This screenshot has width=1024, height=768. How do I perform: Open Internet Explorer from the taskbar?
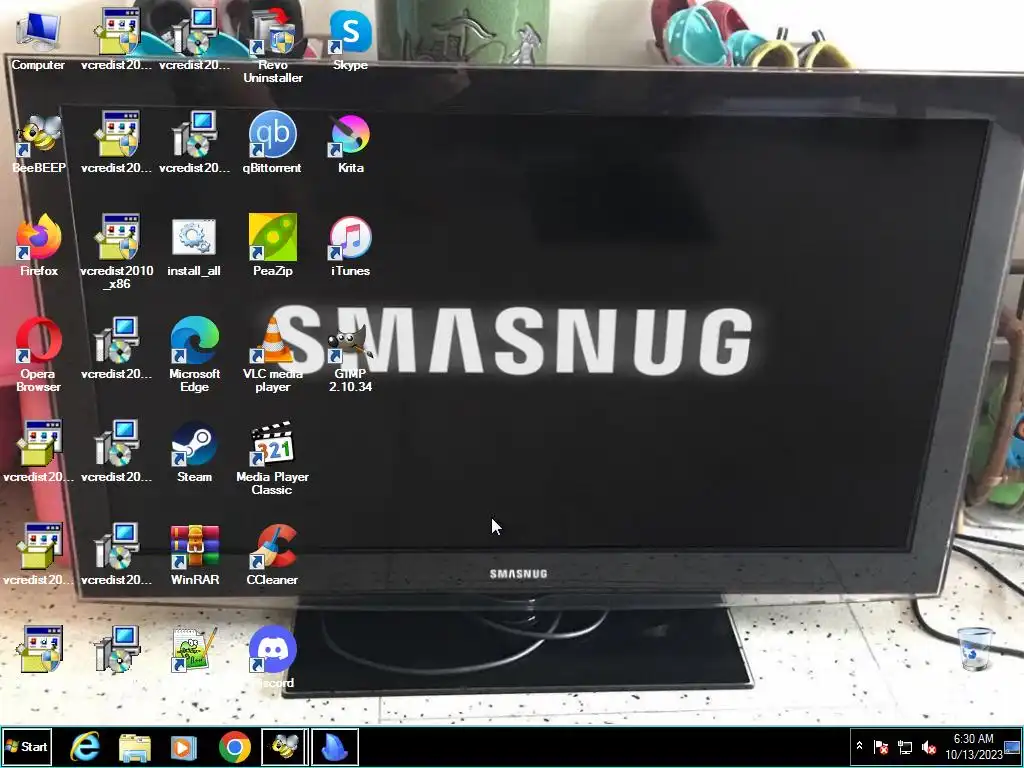pyautogui.click(x=85, y=746)
